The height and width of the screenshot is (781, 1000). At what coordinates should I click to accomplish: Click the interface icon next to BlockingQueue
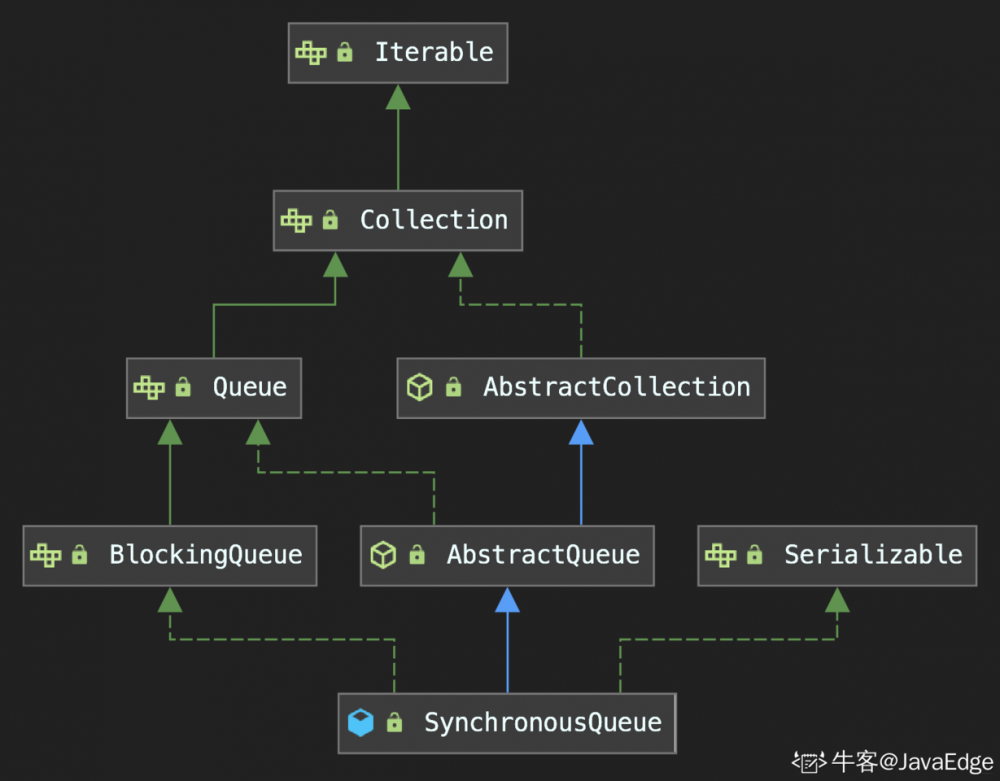pos(46,555)
